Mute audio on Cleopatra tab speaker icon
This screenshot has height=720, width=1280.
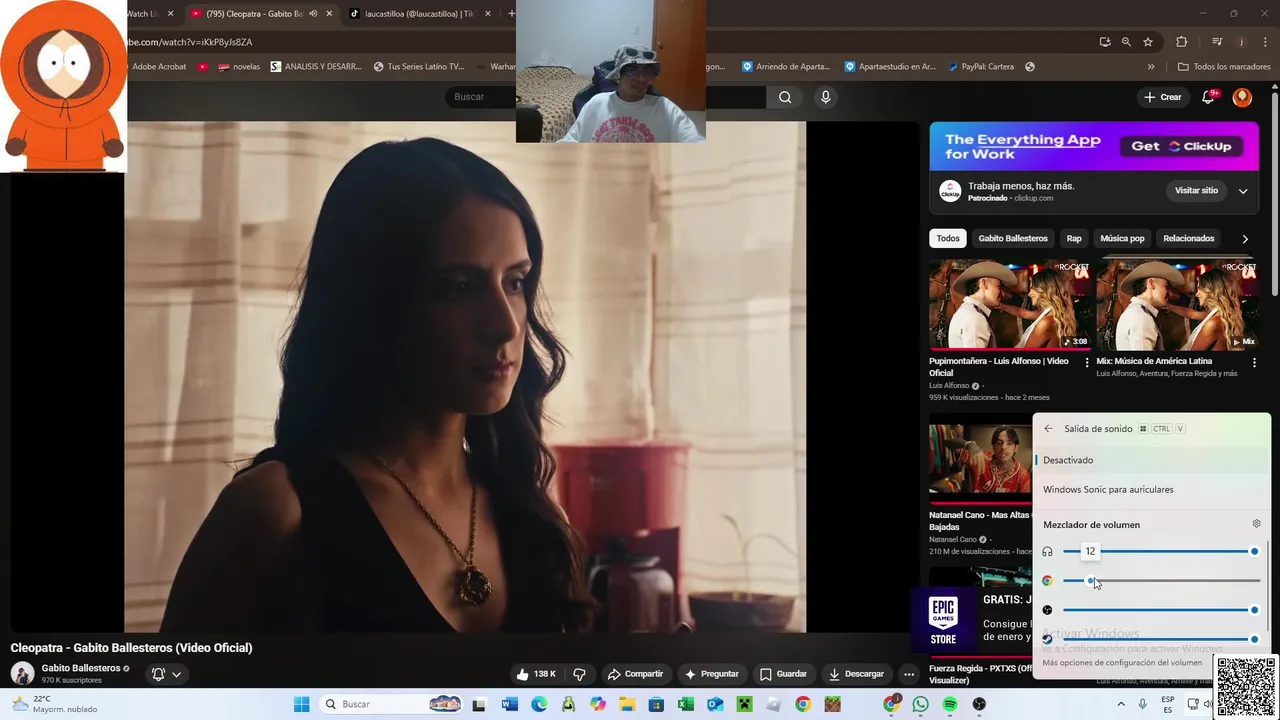click(x=313, y=14)
